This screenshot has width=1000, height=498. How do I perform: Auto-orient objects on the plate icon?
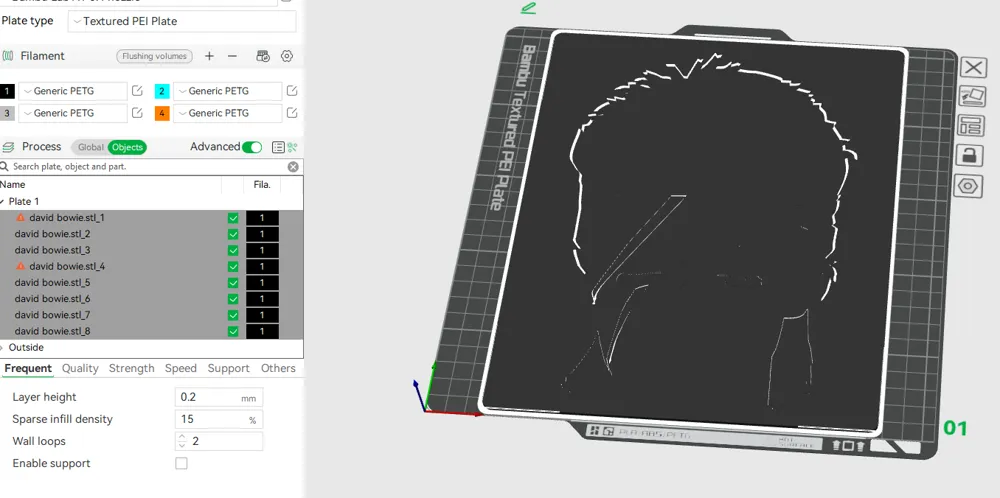pyautogui.click(x=973, y=96)
